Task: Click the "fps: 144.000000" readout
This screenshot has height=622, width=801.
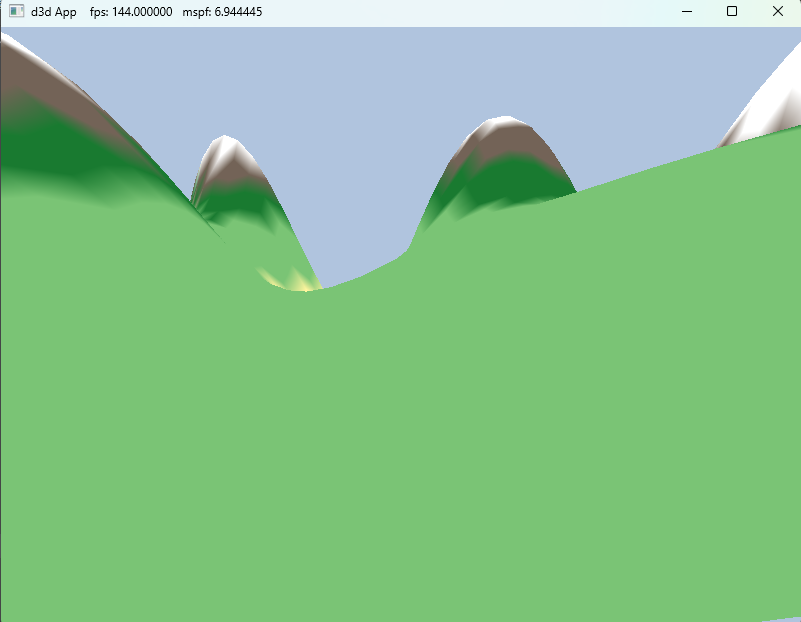Action: 131,12
